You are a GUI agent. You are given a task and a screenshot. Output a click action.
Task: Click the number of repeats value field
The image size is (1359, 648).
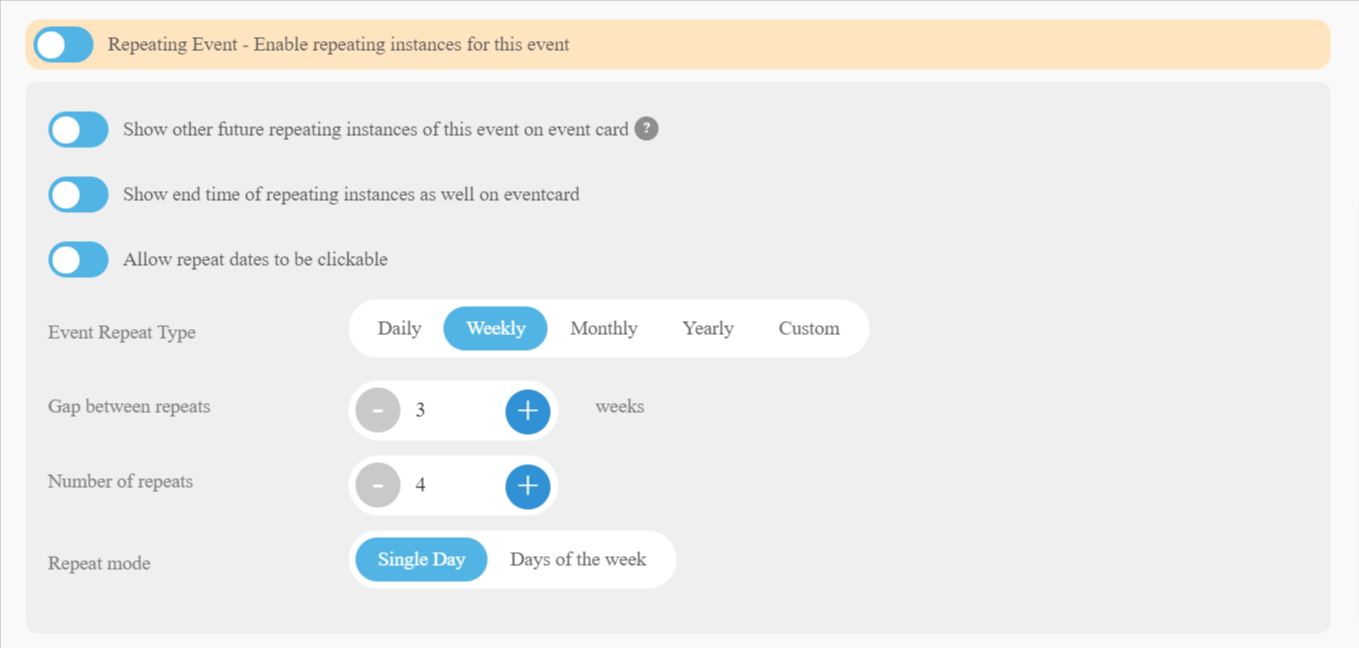(453, 486)
